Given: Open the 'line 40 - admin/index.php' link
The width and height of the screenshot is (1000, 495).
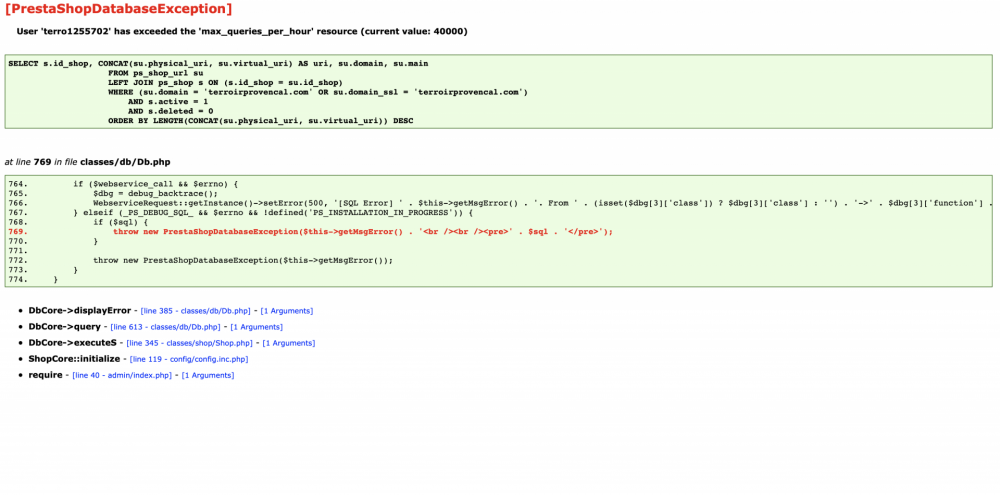Looking at the screenshot, I should coord(122,375).
